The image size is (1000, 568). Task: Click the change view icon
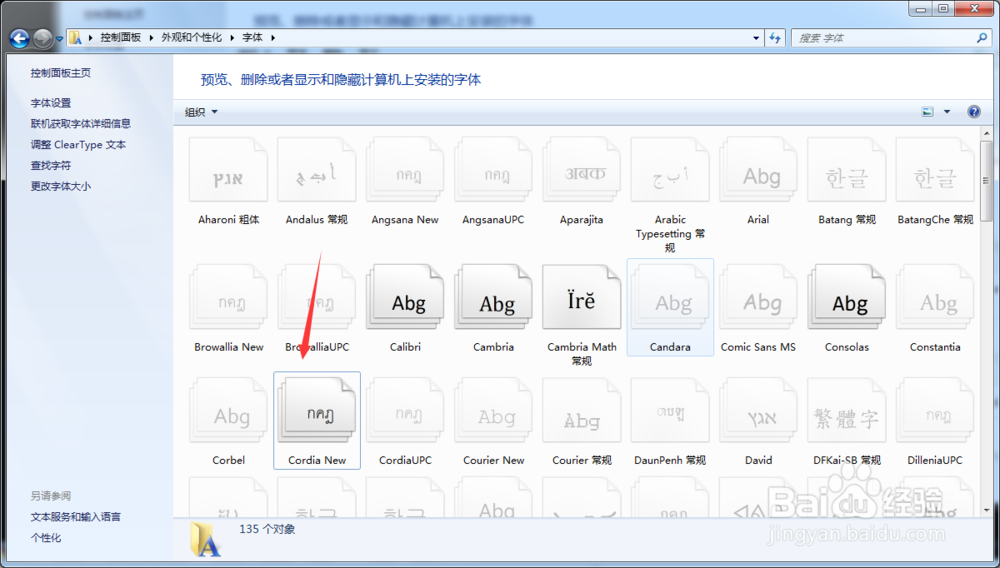(x=927, y=112)
